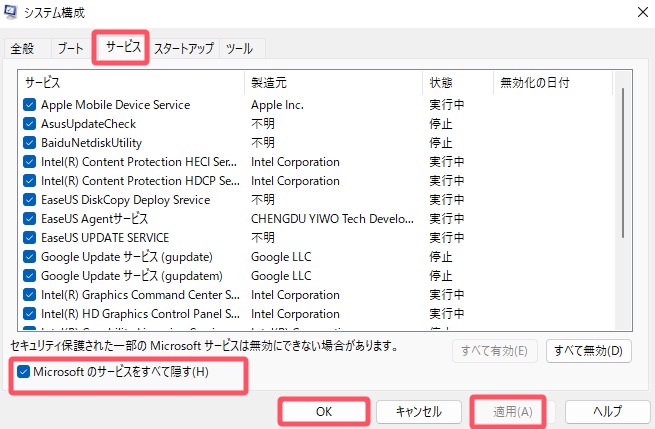Sort by the 製造元 column header

333,83
